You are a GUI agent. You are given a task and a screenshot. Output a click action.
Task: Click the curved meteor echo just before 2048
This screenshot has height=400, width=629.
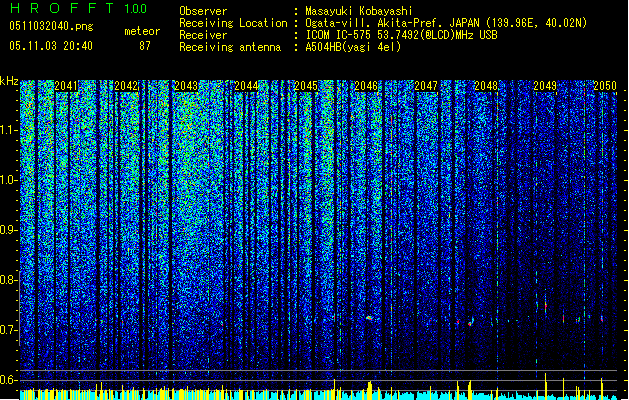click(x=471, y=322)
